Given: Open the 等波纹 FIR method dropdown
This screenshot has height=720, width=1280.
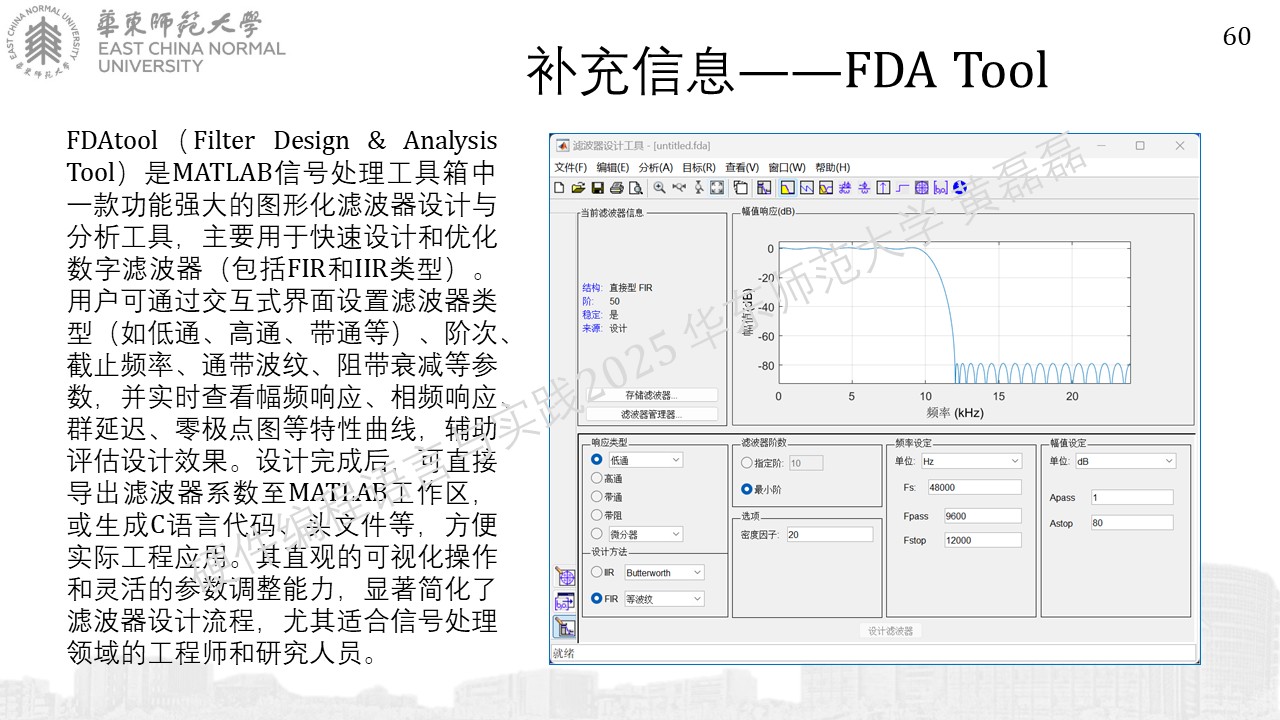Looking at the screenshot, I should pyautogui.click(x=664, y=599).
